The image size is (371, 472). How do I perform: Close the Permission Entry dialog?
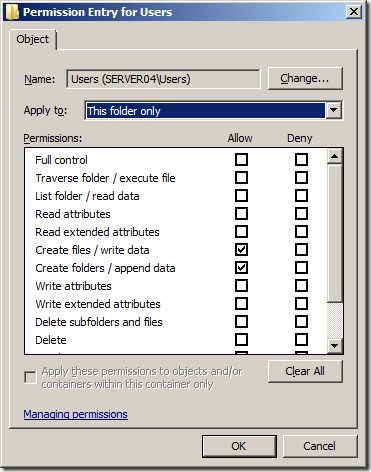click(x=353, y=12)
